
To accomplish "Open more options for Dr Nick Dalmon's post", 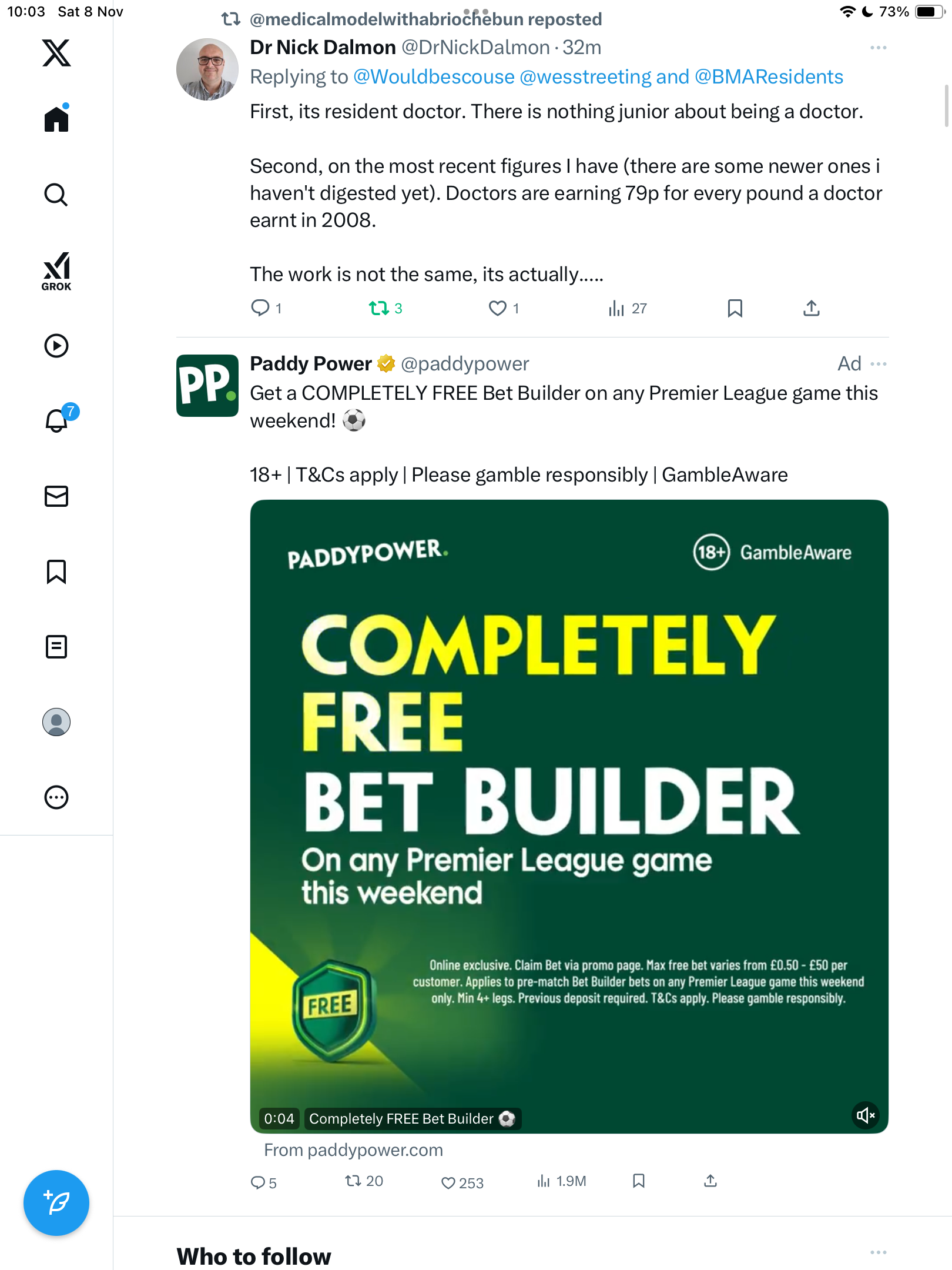I will [x=878, y=48].
